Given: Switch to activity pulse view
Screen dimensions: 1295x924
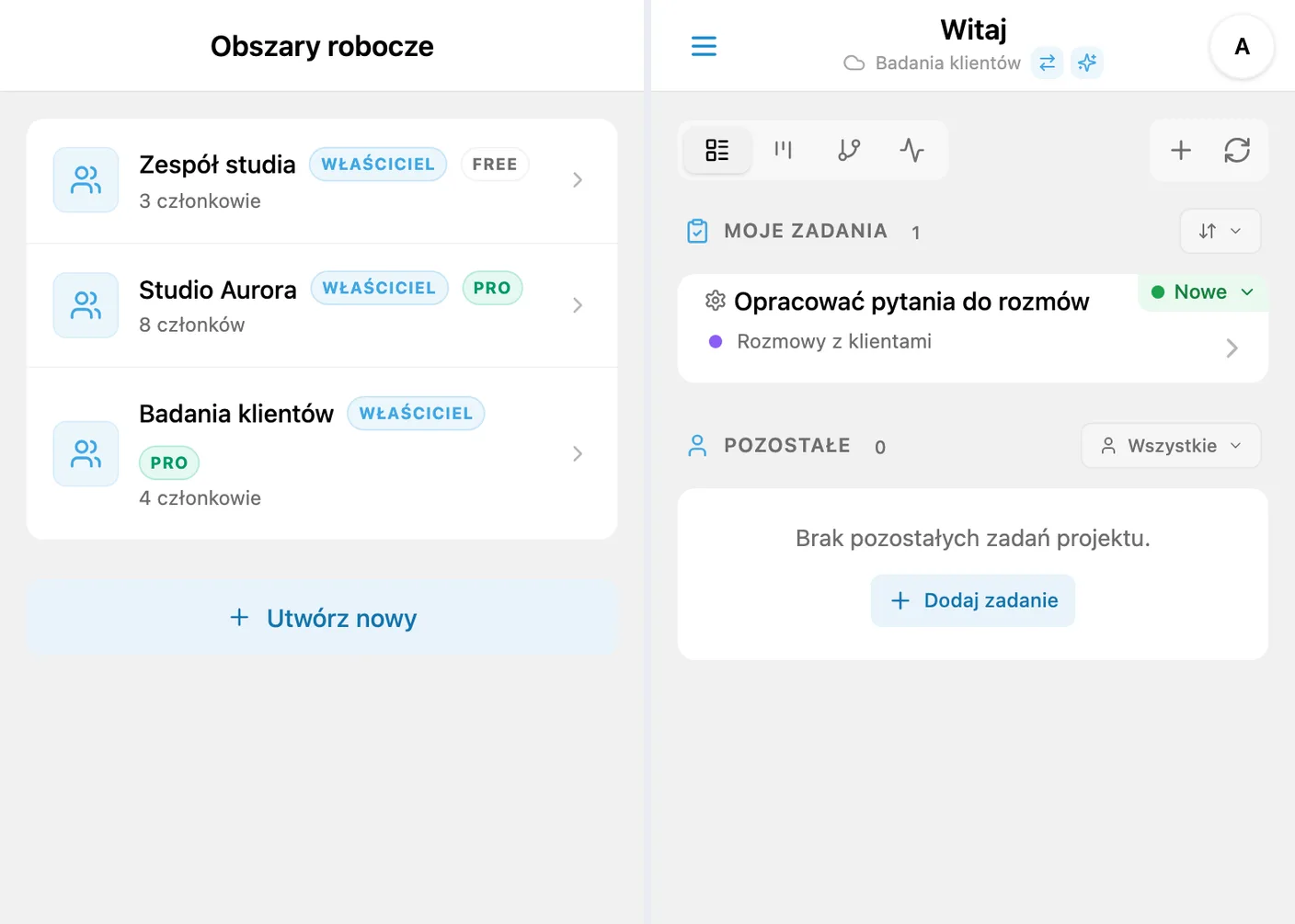Looking at the screenshot, I should click(x=911, y=150).
